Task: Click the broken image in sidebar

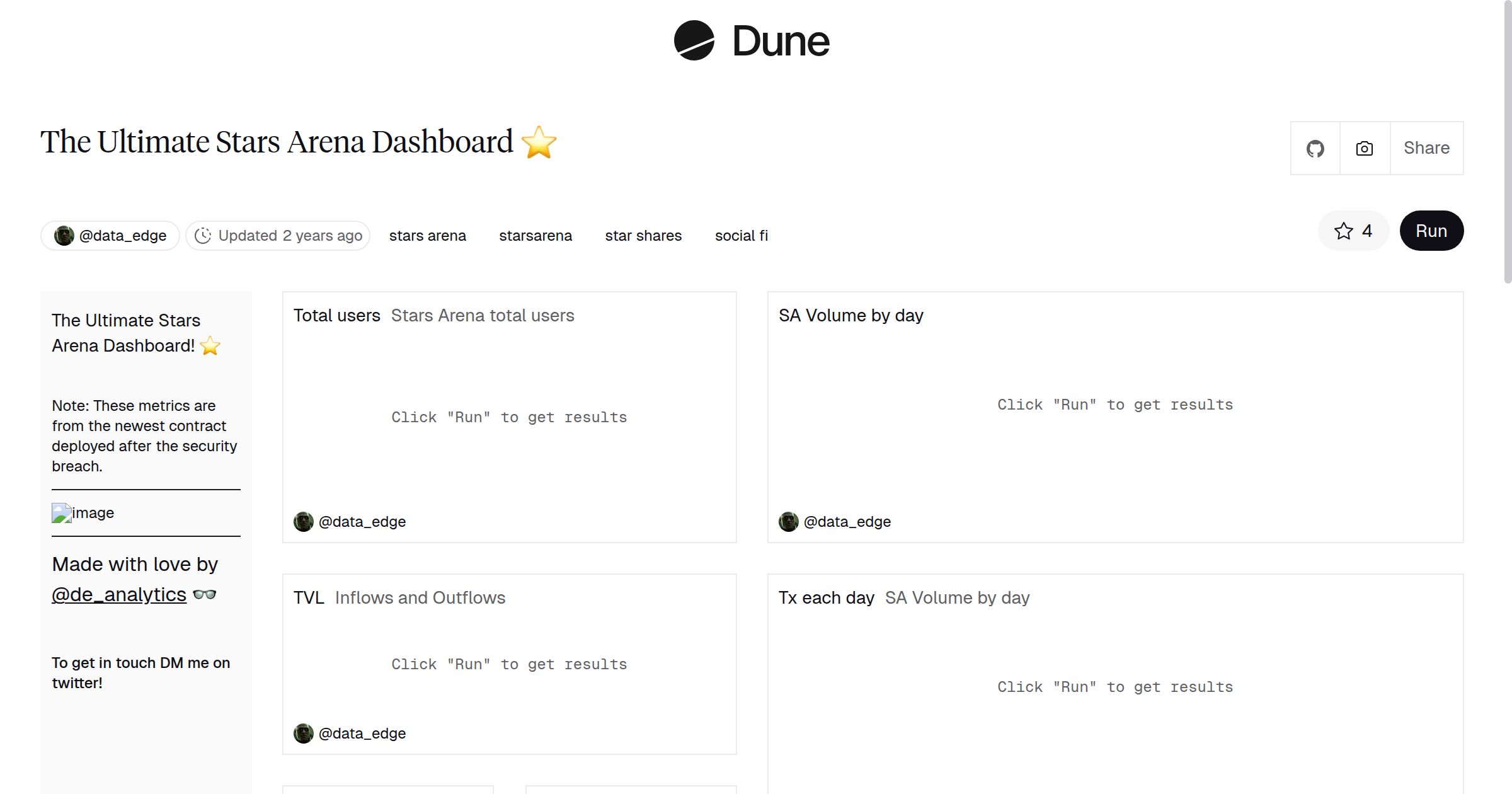Action: pyautogui.click(x=62, y=513)
